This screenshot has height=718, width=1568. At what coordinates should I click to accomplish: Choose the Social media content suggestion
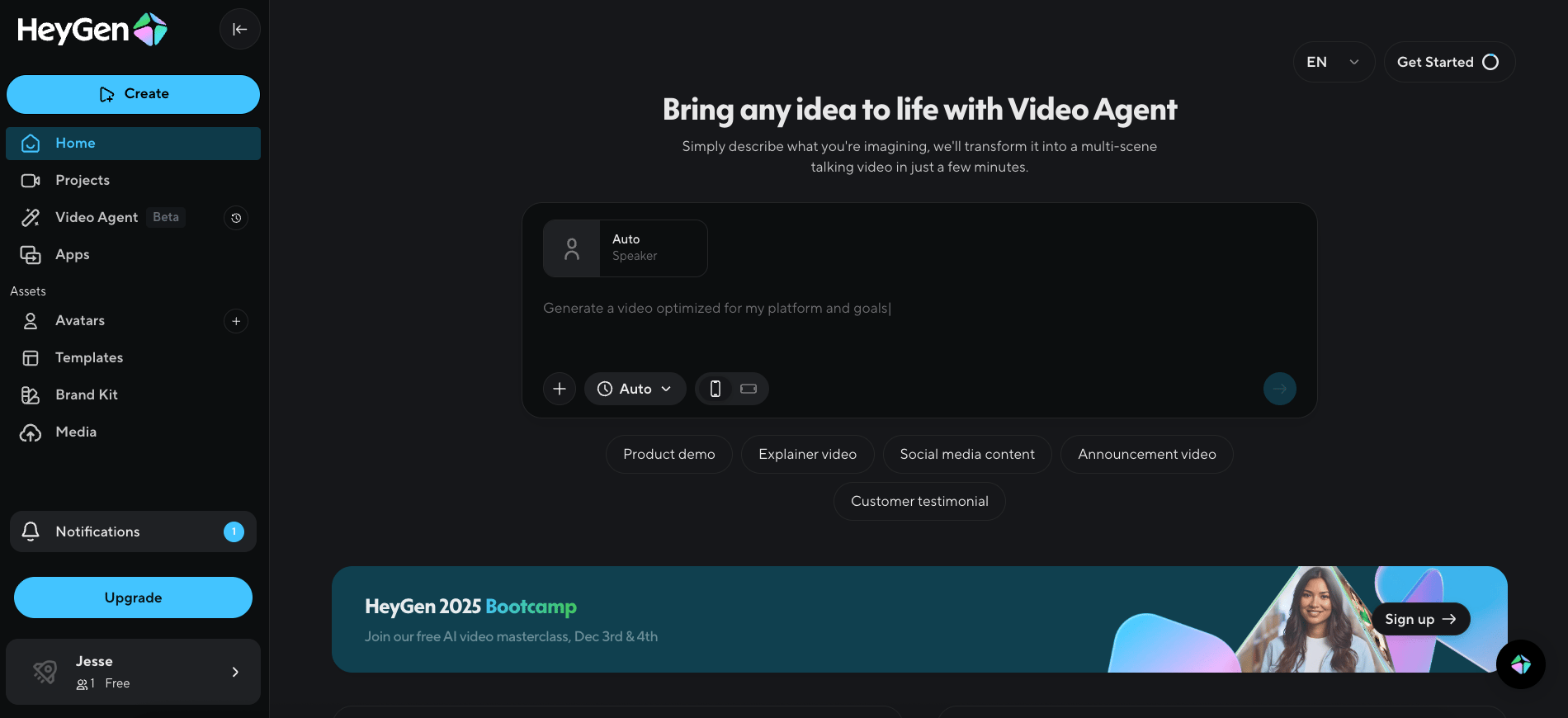pyautogui.click(x=967, y=455)
